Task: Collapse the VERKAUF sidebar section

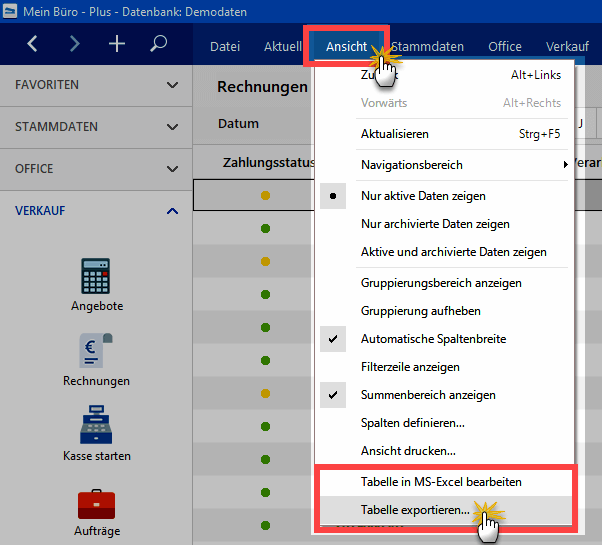Action: point(96,211)
